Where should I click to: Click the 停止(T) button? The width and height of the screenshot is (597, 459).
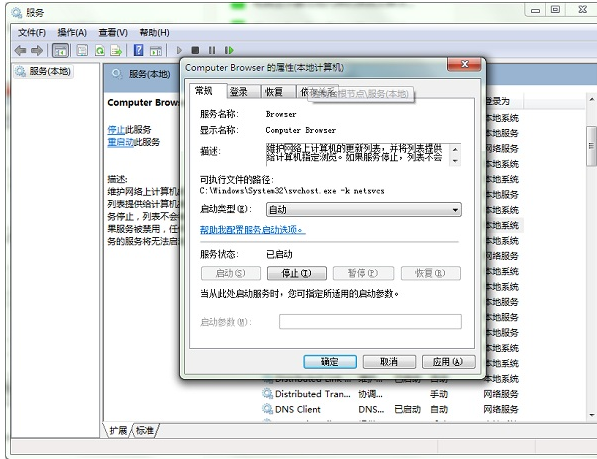pyautogui.click(x=297, y=273)
